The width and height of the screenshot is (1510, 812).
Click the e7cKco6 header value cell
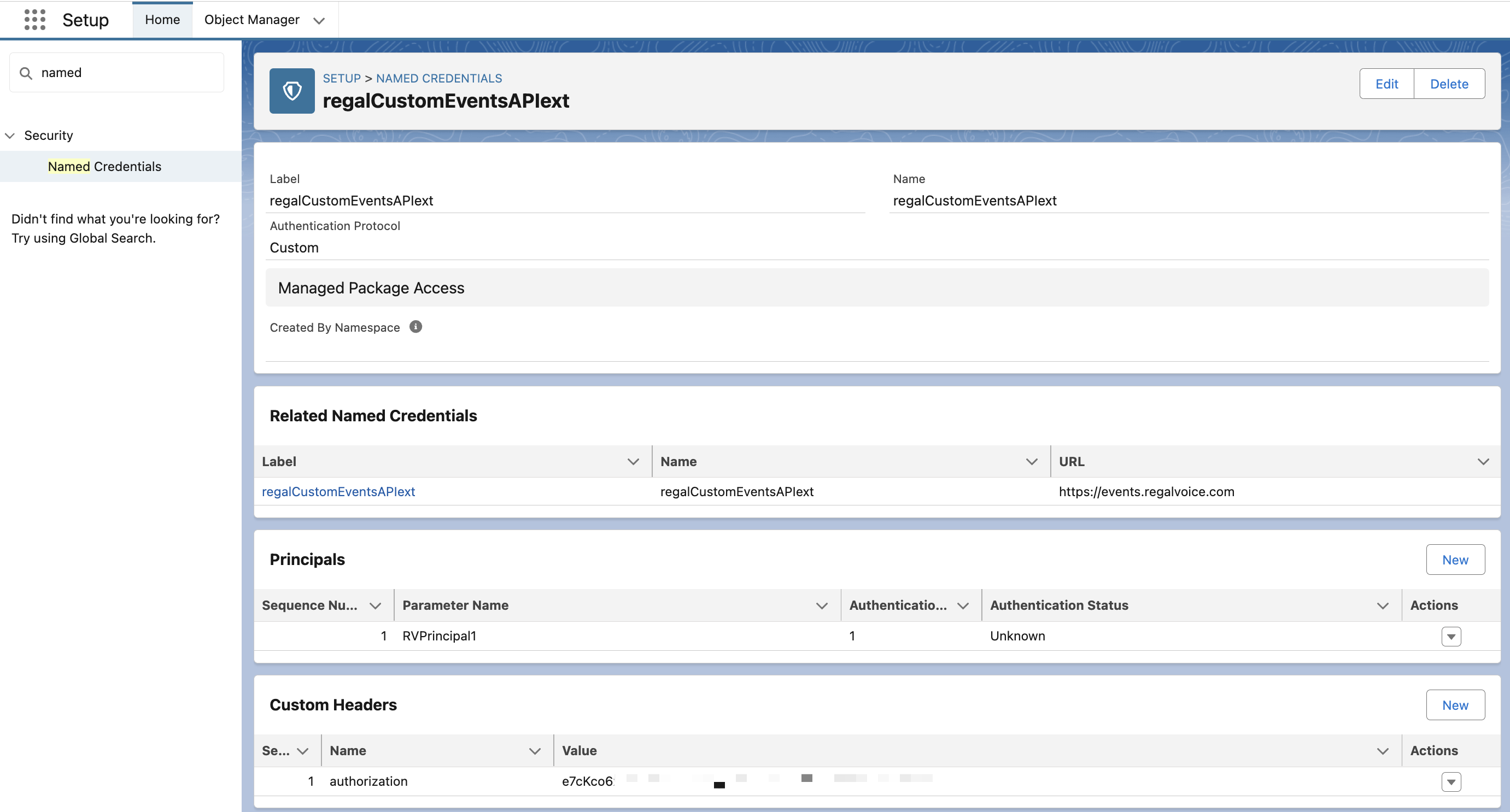point(587,781)
